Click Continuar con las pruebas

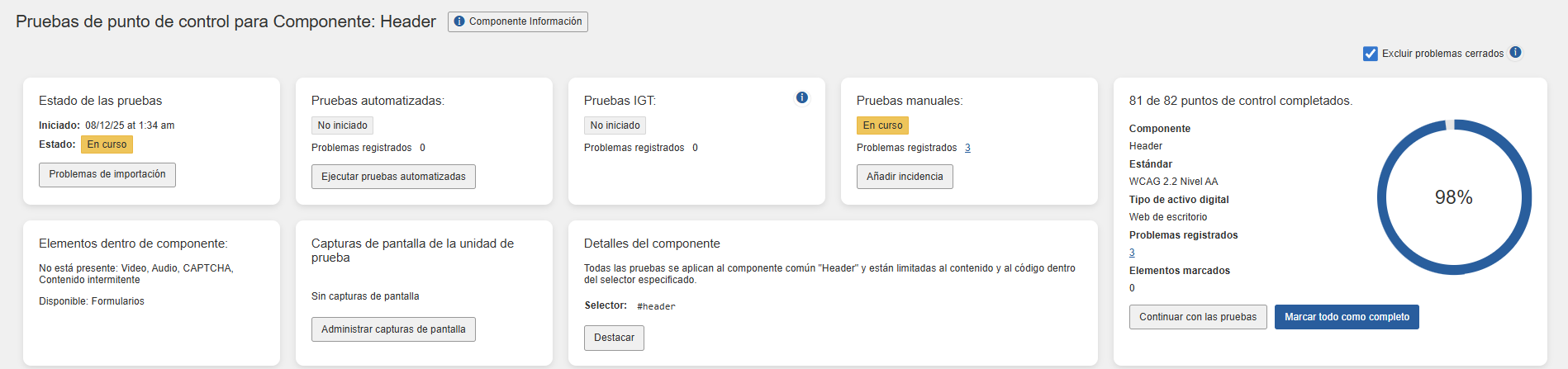pyautogui.click(x=1197, y=317)
